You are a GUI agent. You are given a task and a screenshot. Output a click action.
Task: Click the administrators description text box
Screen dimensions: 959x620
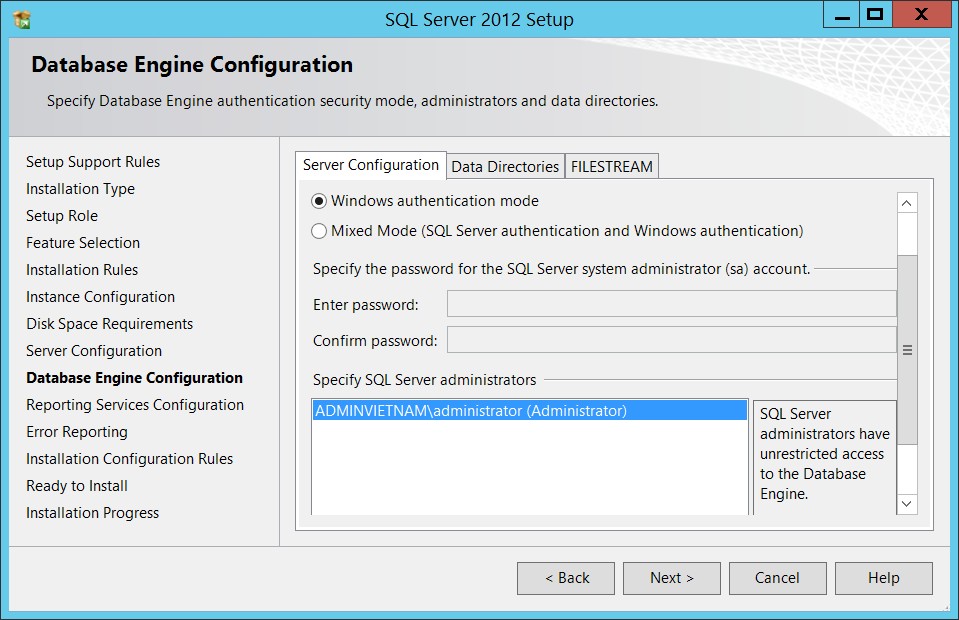click(824, 457)
